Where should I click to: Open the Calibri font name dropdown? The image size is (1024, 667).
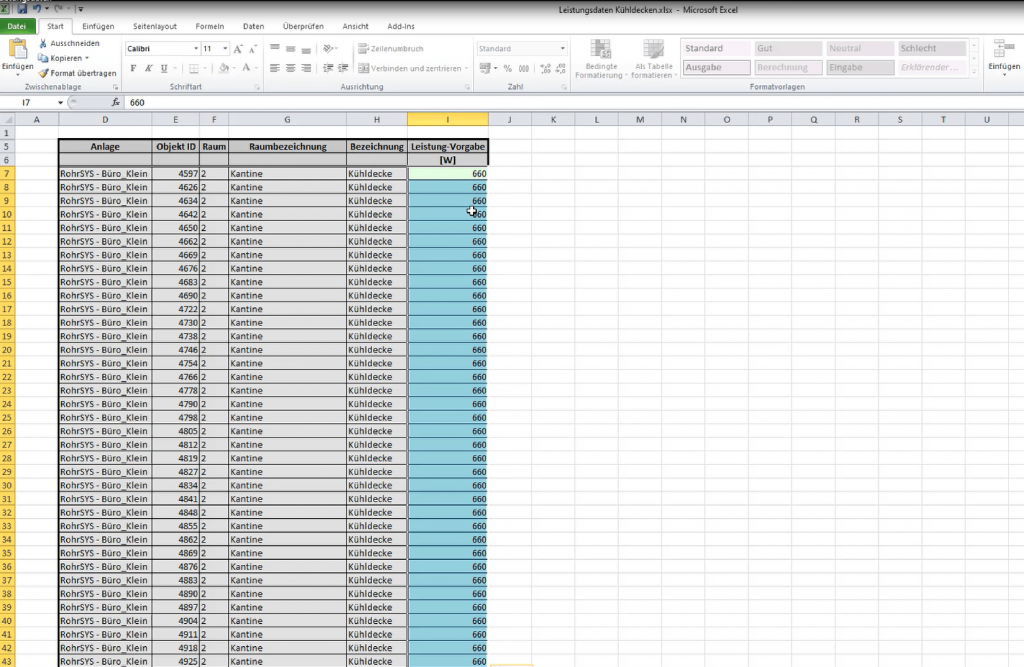pos(195,49)
